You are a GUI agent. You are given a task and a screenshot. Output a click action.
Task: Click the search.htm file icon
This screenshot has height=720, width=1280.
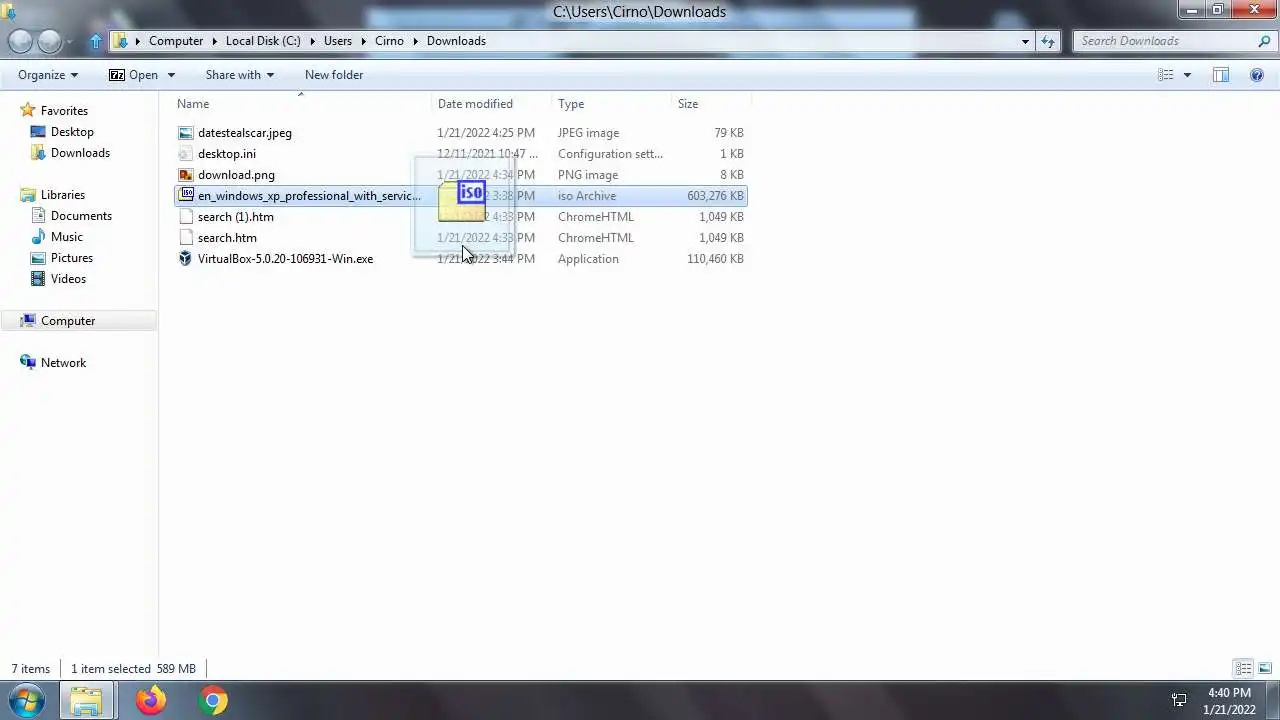[x=185, y=238]
